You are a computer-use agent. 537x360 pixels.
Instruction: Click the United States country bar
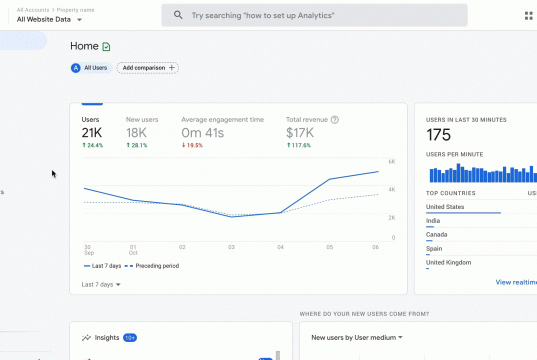(x=463, y=213)
